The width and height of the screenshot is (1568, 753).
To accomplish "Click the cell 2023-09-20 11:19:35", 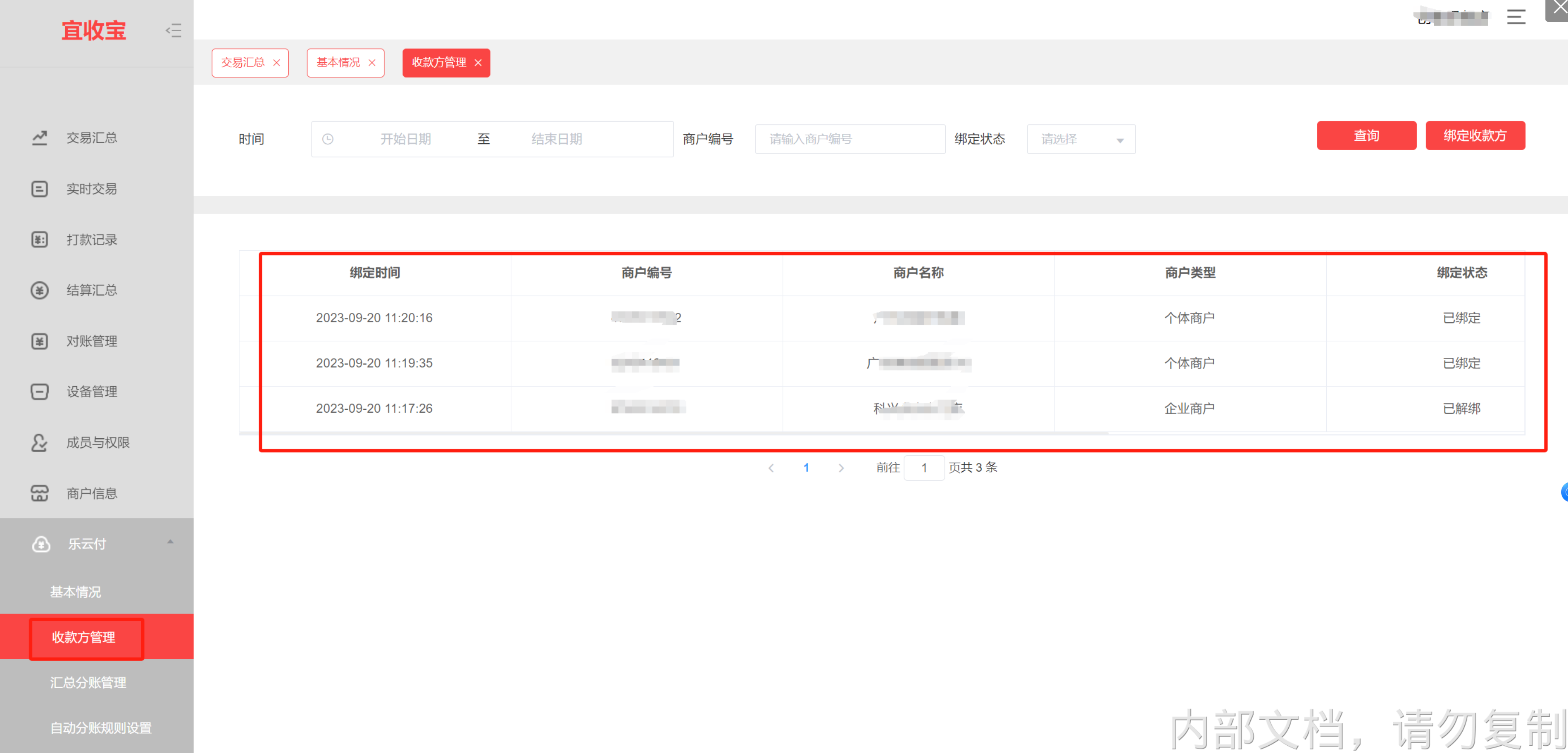I will point(374,363).
